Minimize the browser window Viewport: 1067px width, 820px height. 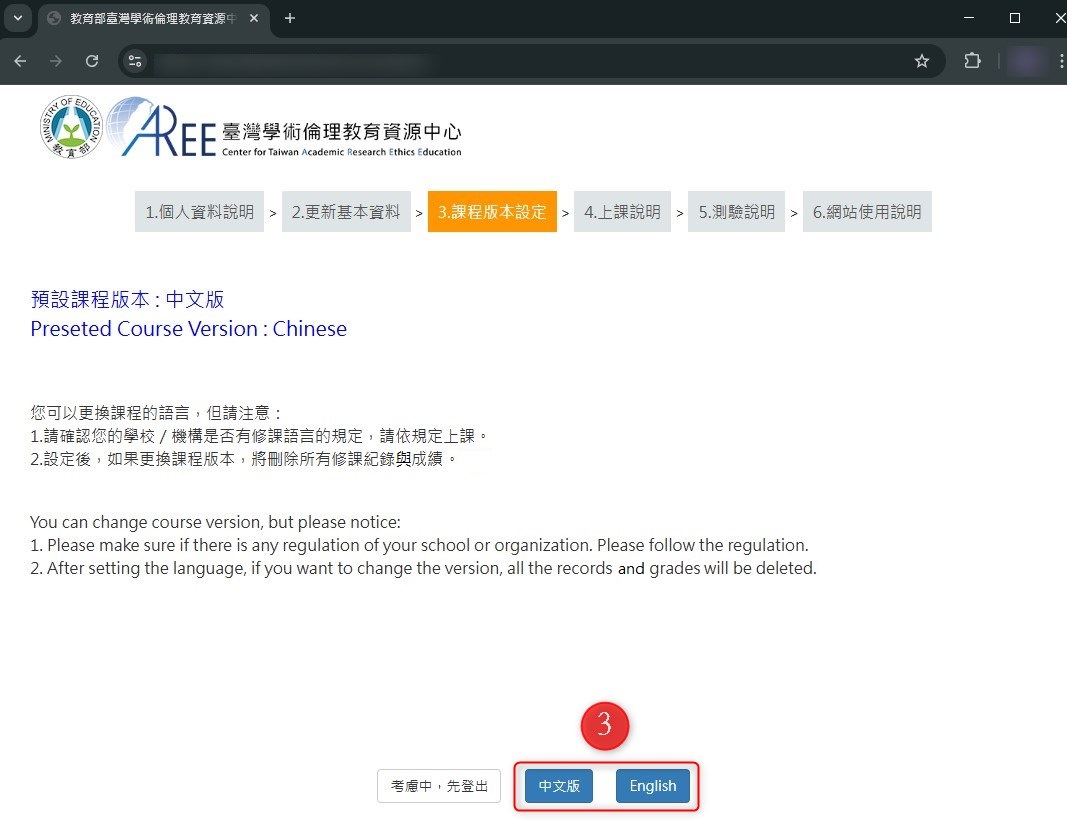(x=969, y=18)
